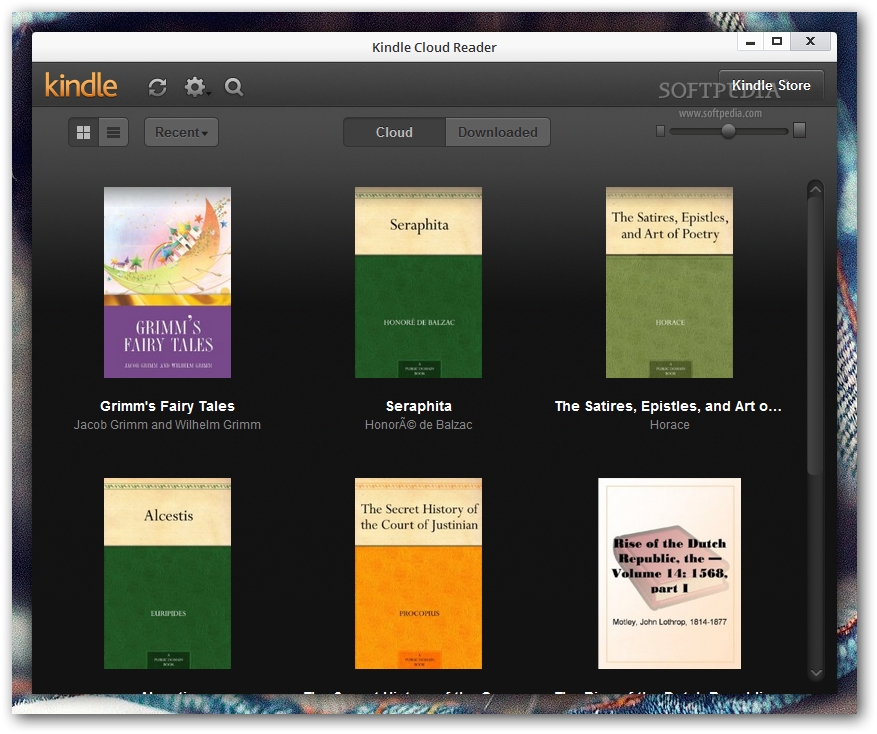Click the scrollbar up arrow
The width and height of the screenshot is (877, 734).
point(815,190)
